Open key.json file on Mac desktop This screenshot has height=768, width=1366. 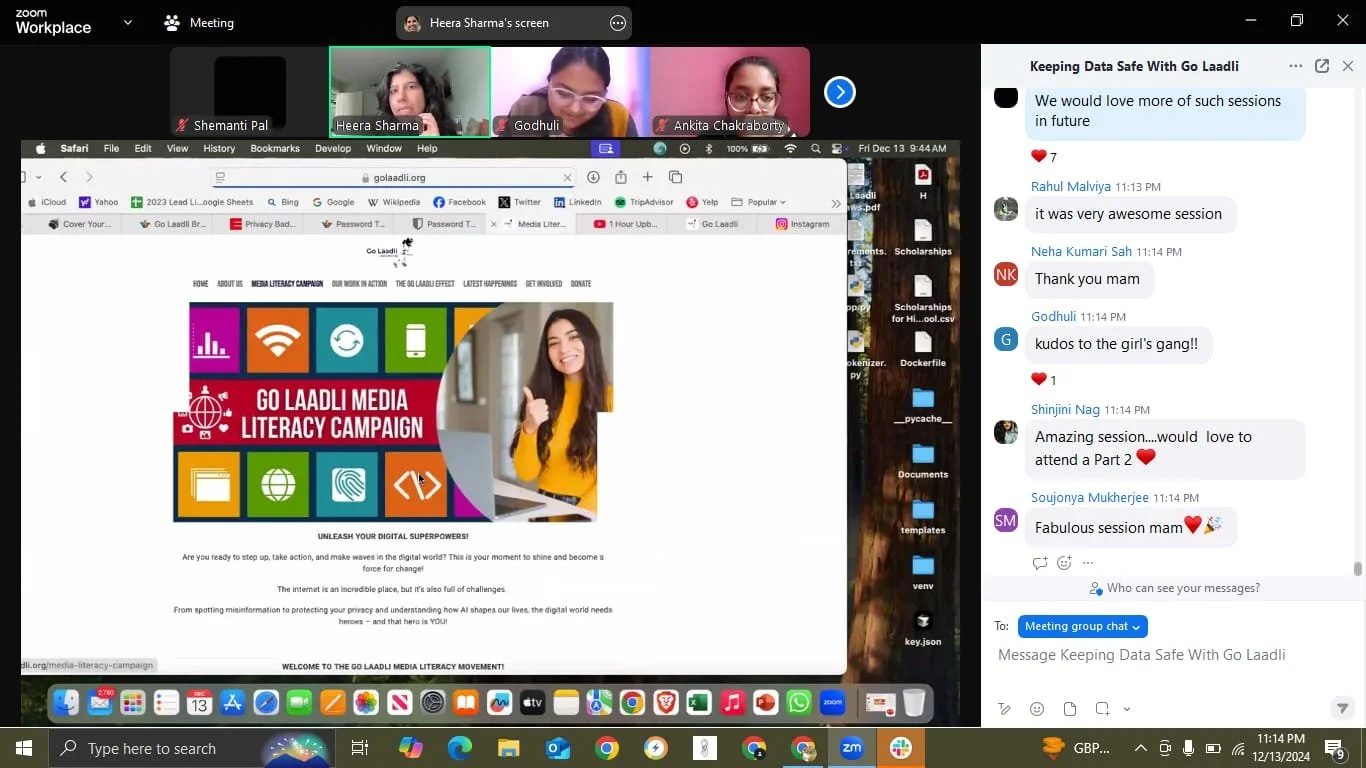(923, 627)
